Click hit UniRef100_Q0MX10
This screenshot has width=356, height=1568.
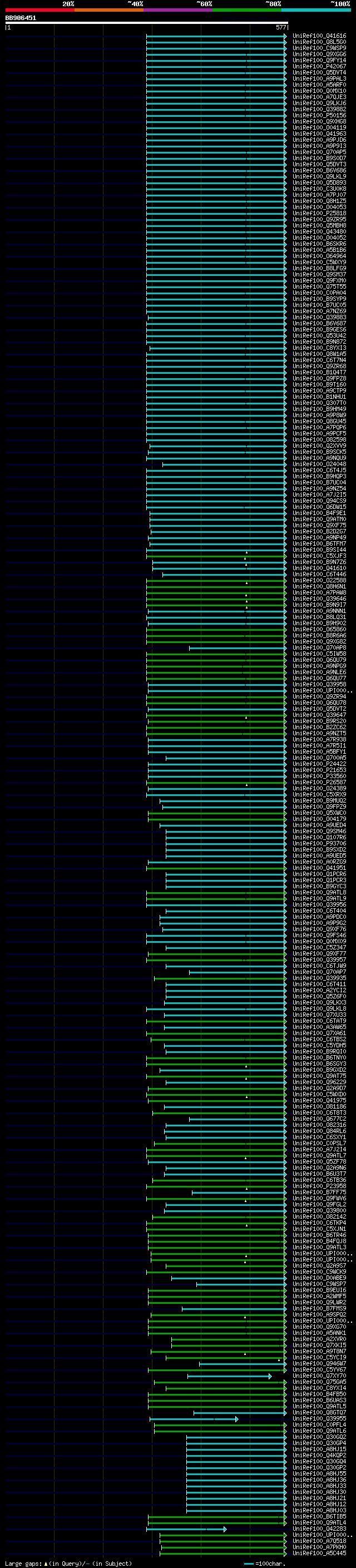pyautogui.click(x=319, y=91)
